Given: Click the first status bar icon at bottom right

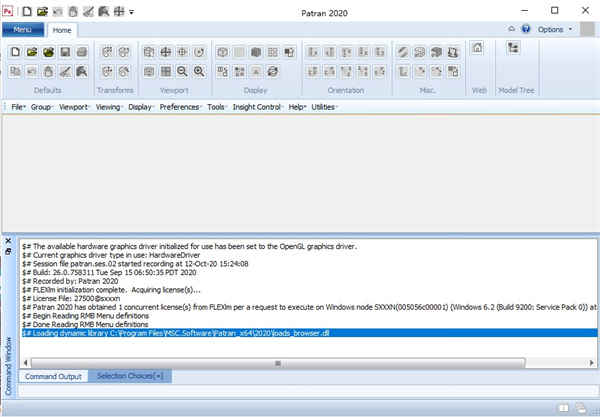Looking at the screenshot, I should pos(563,408).
